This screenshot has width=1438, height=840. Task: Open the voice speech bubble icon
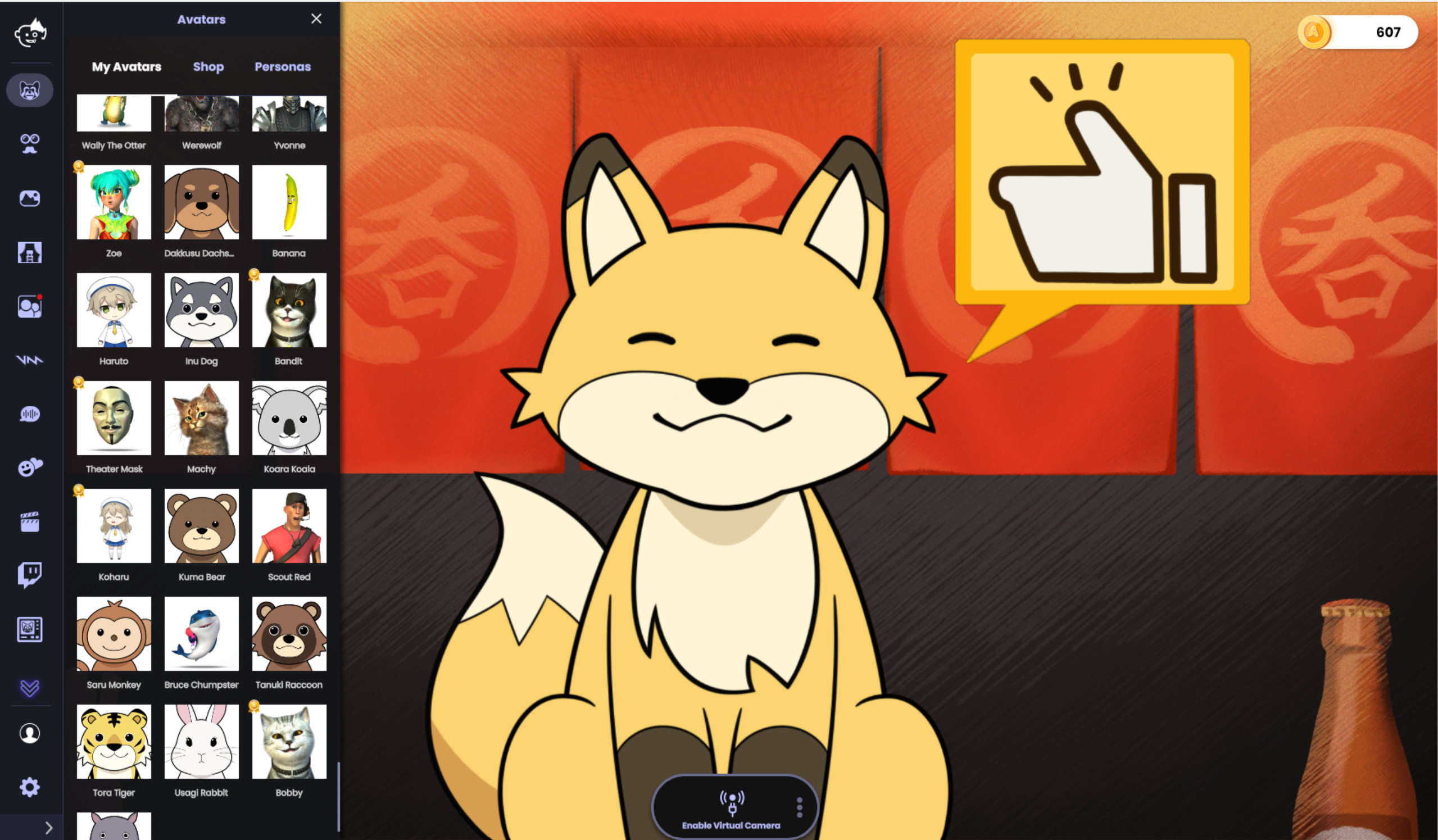pos(30,414)
